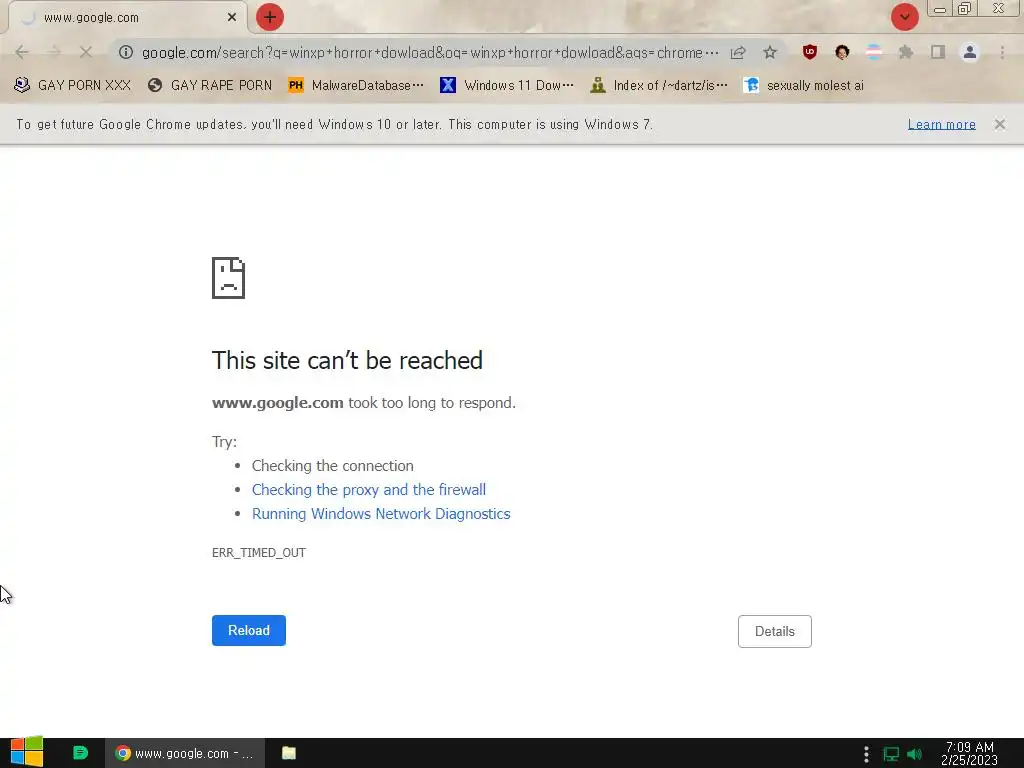The width and height of the screenshot is (1024, 768).
Task: Open the taskbar clock showing 7:09 AM
Action: 970,753
